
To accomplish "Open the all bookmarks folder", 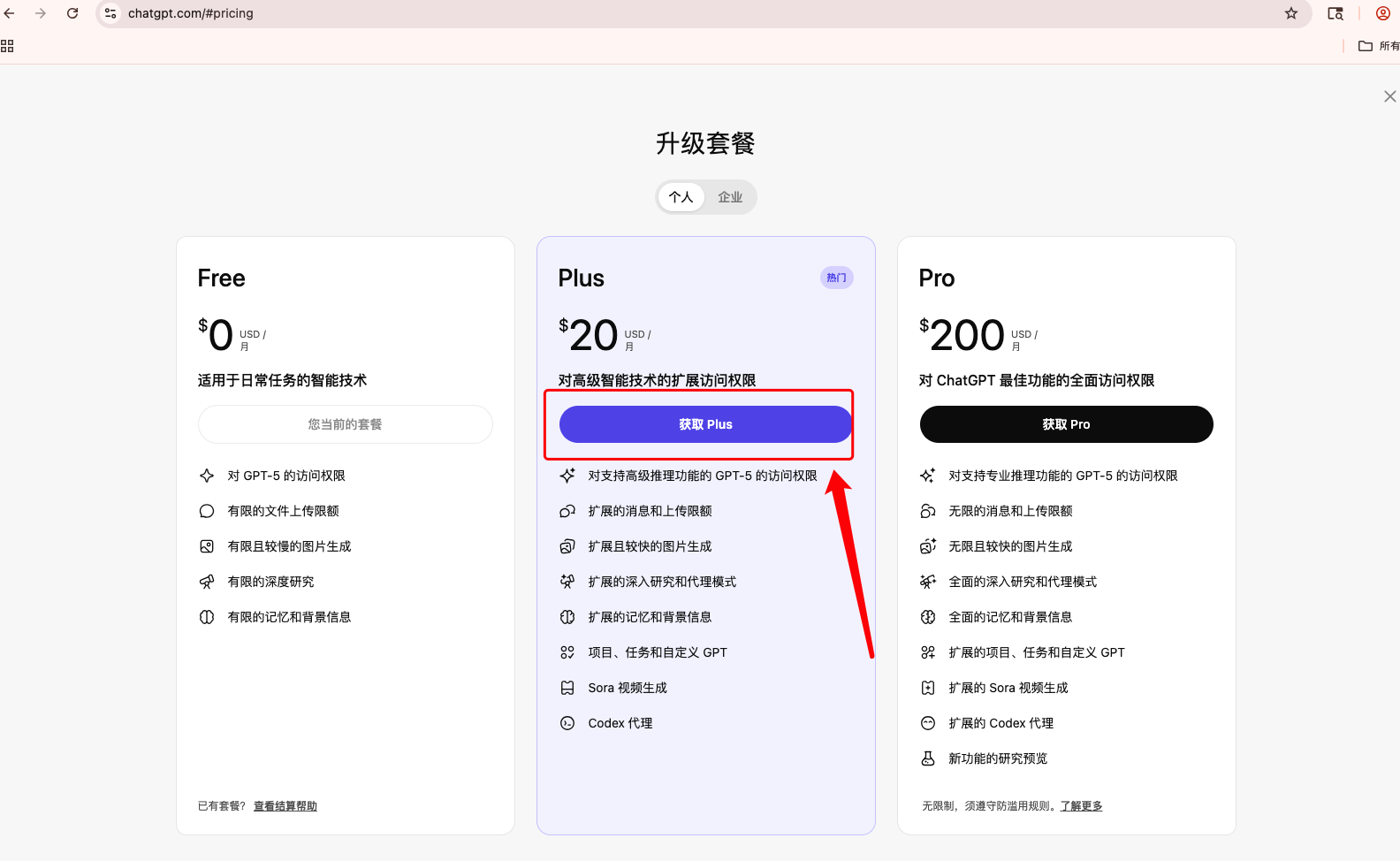I will pyautogui.click(x=1379, y=46).
